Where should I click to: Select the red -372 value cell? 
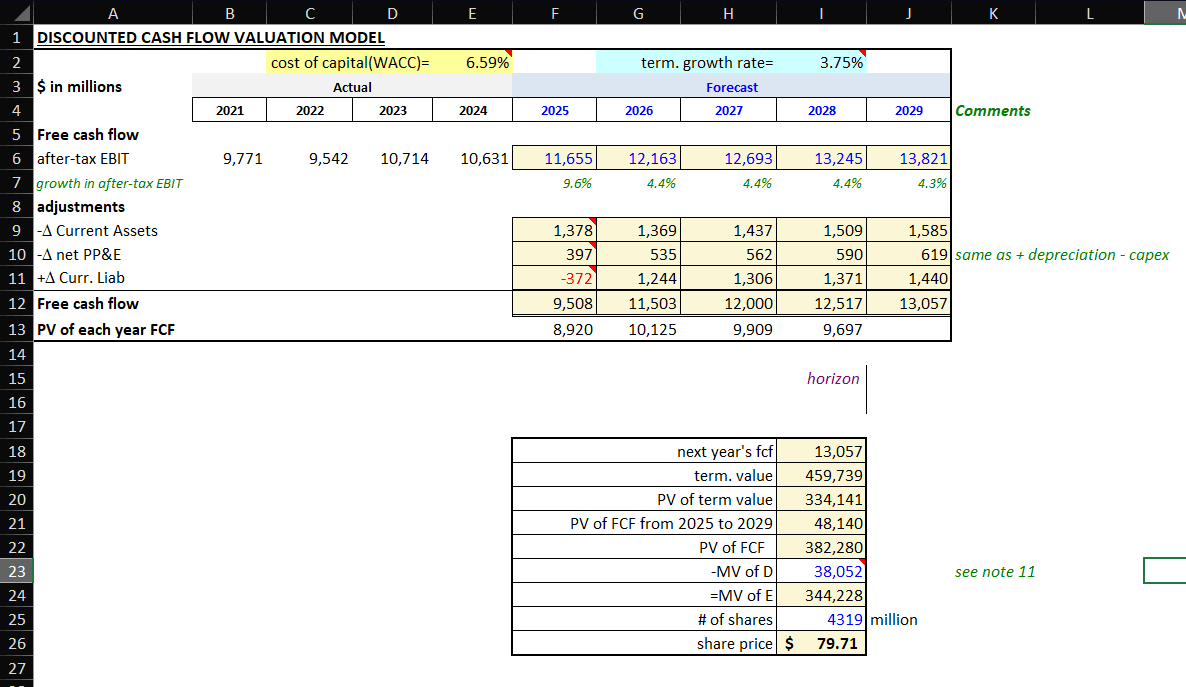click(x=554, y=278)
